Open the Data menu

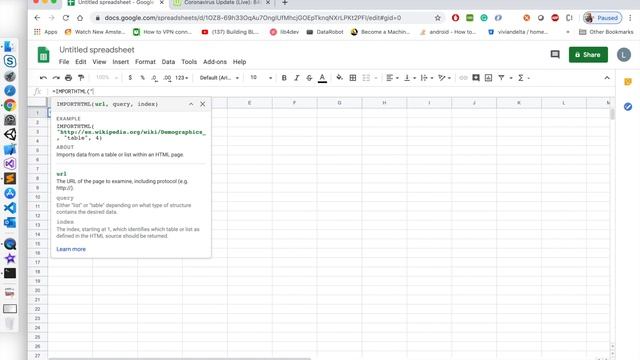168,62
